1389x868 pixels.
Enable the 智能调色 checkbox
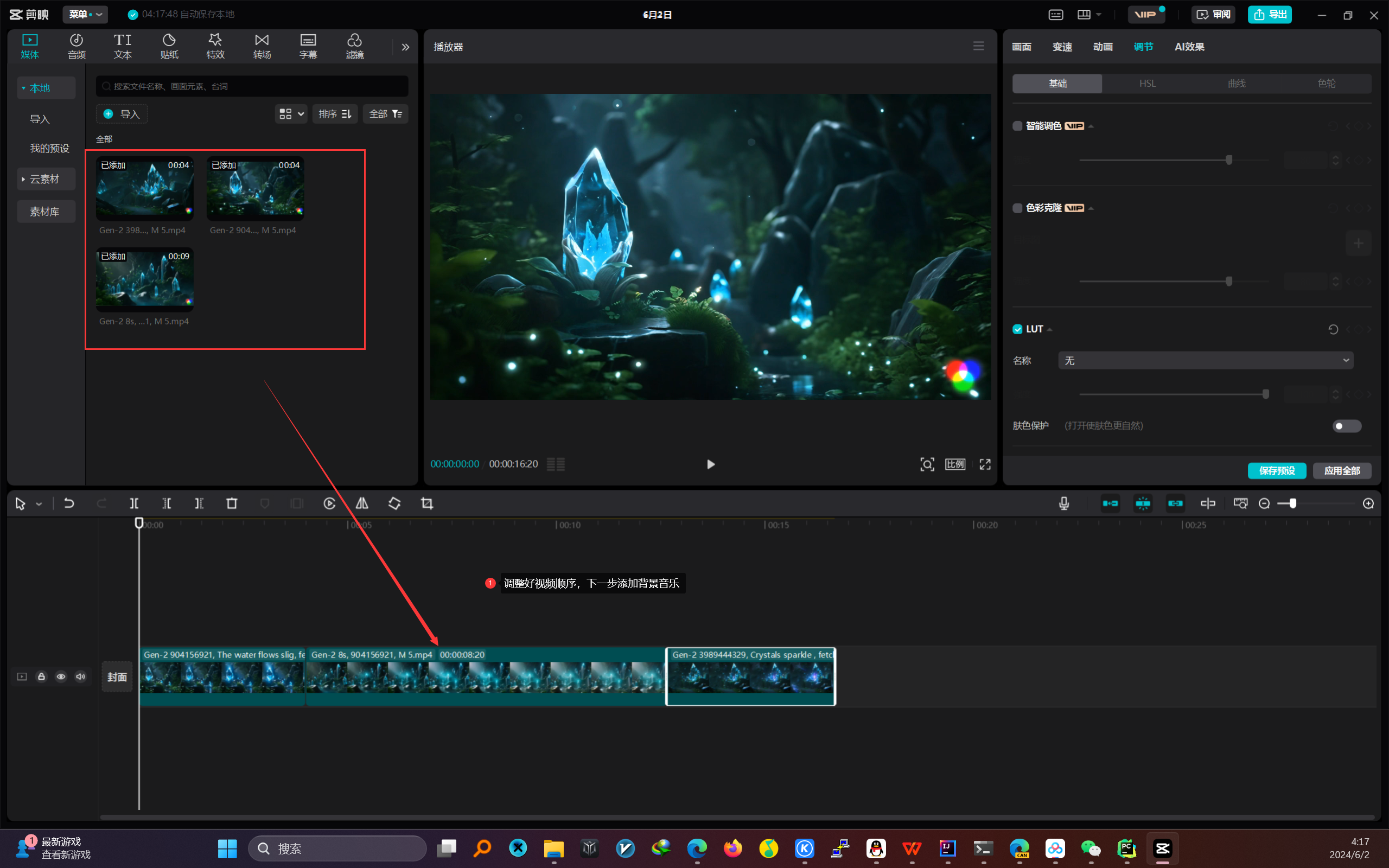[1017, 126]
